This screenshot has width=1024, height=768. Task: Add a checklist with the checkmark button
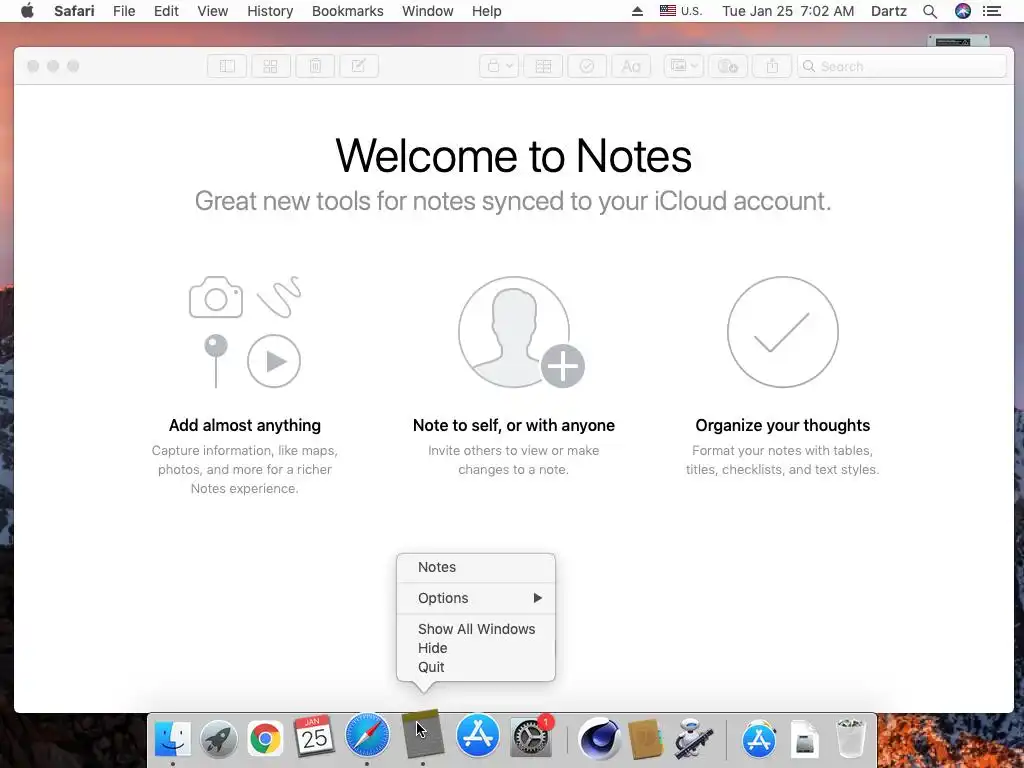coord(586,66)
